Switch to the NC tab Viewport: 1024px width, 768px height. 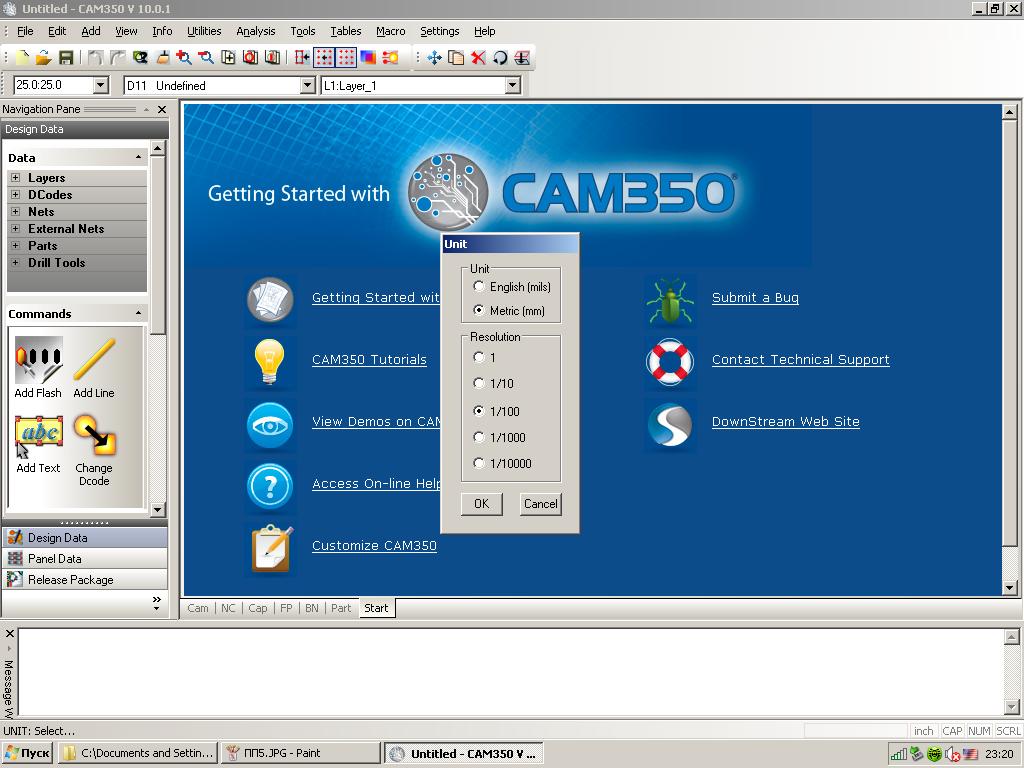(228, 608)
